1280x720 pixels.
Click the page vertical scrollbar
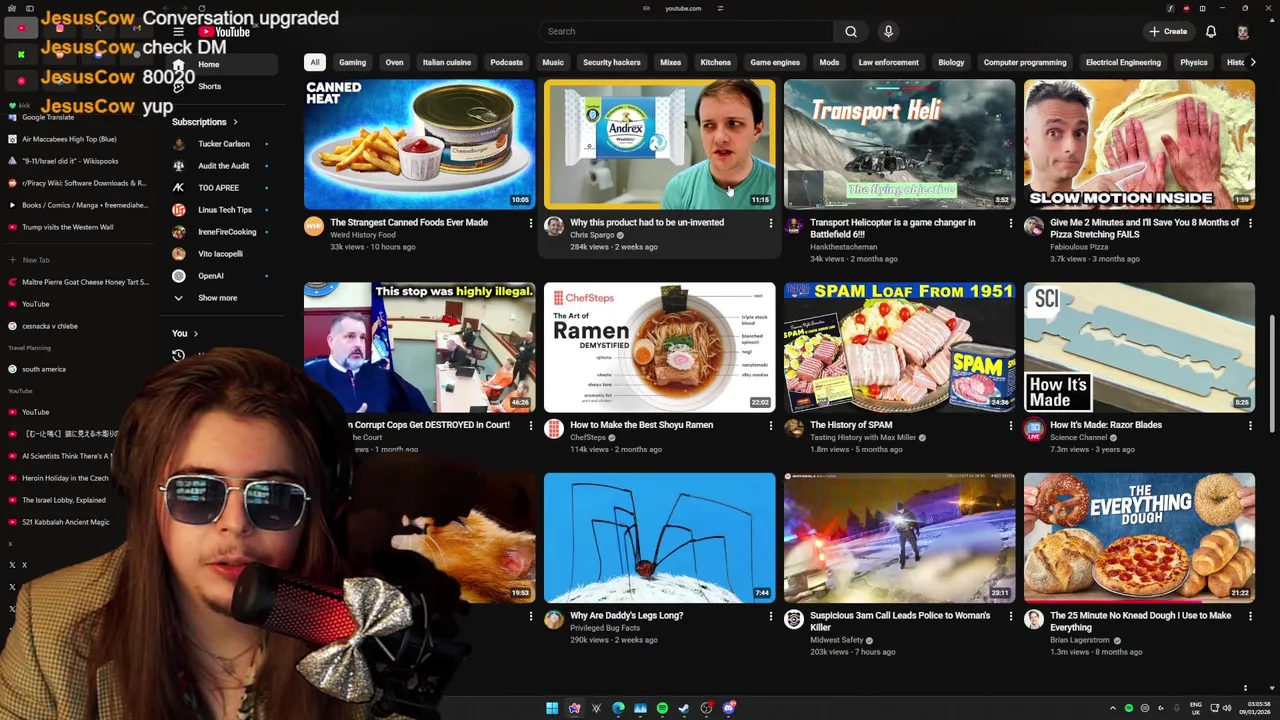[x=1274, y=375]
